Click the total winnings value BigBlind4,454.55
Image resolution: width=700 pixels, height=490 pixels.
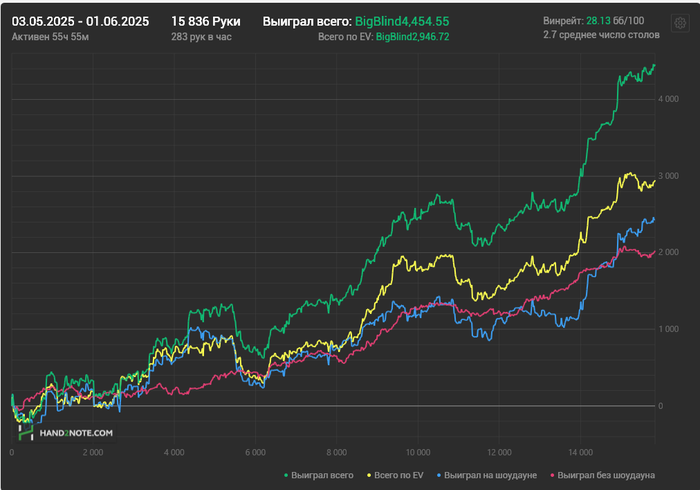coord(402,21)
